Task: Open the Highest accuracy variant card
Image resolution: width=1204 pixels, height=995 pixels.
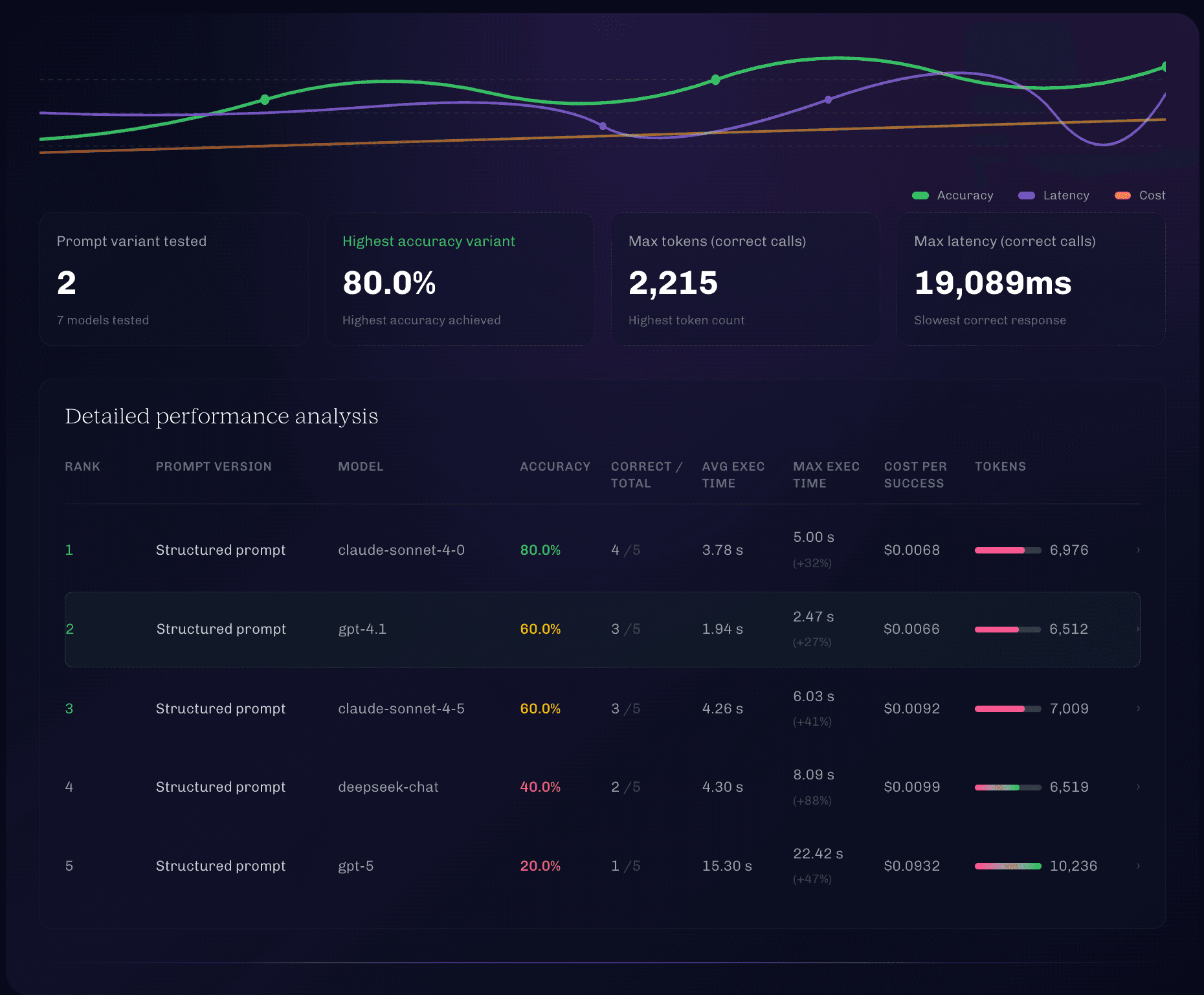Action: 459,279
